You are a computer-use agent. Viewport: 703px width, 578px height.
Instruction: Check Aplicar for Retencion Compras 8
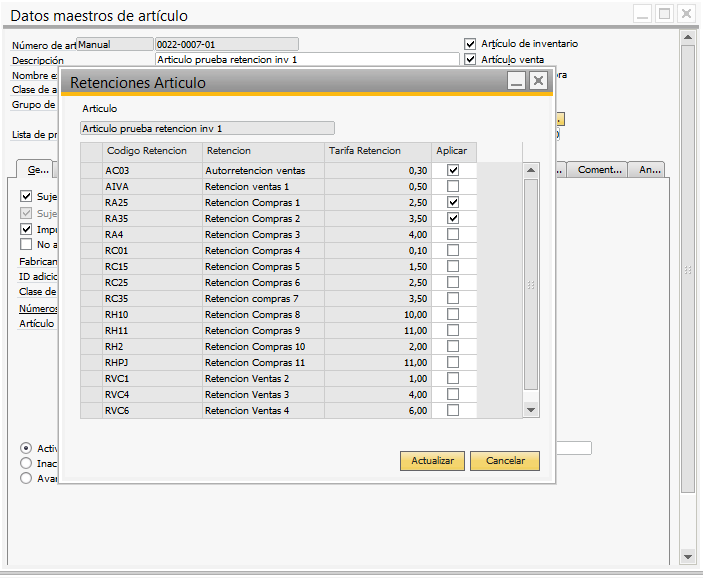(453, 315)
